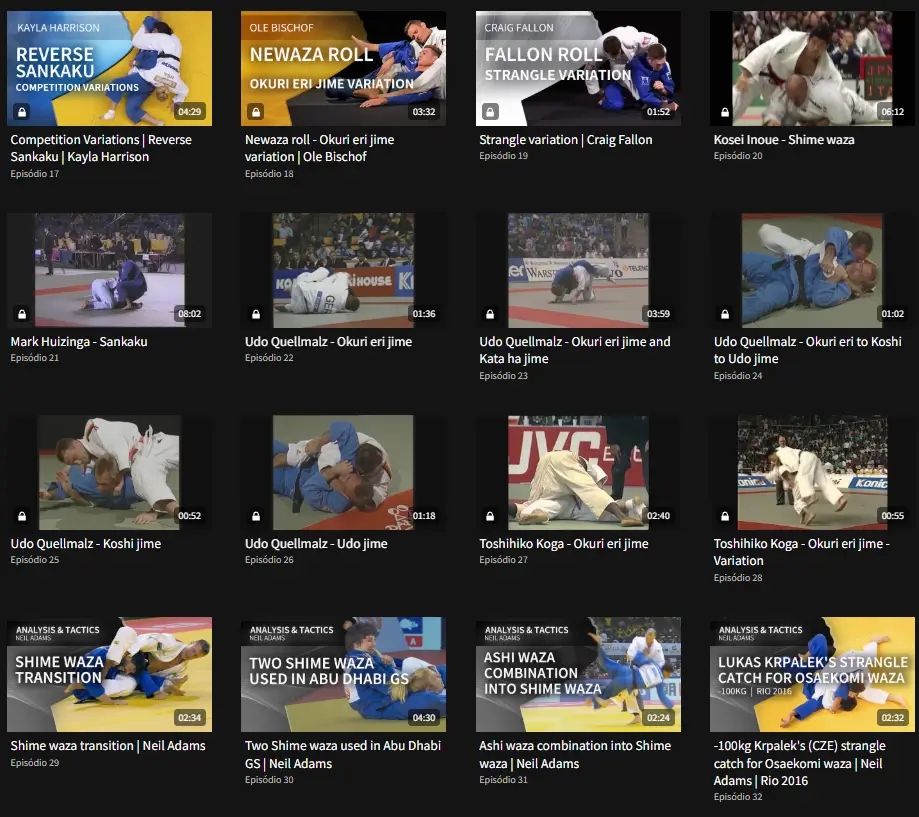
Task: Open Lukas Krpalek's Strangle Catch thumbnail
Action: (812, 674)
